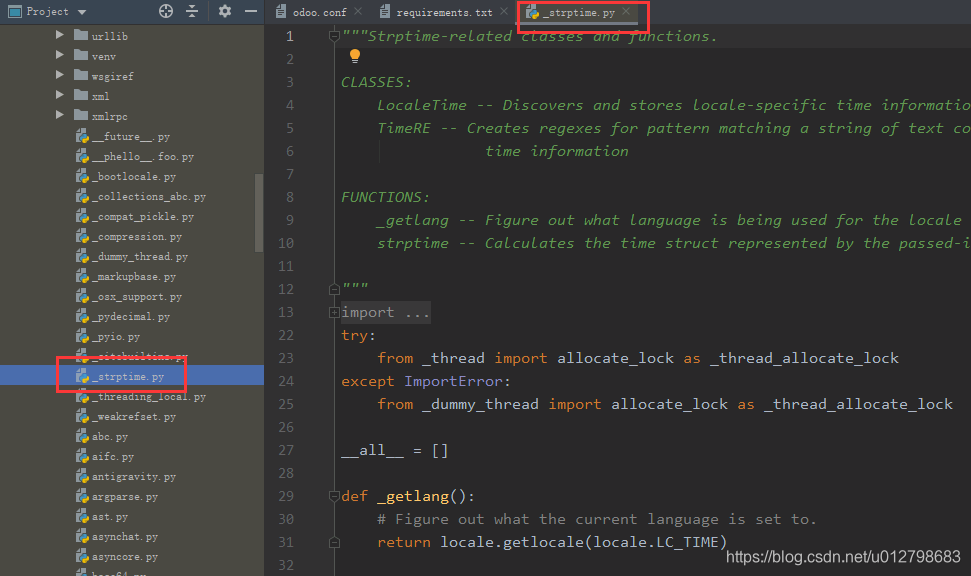Click the Python icon on the _strptime.py tab
The height and width of the screenshot is (576, 971).
(x=535, y=14)
